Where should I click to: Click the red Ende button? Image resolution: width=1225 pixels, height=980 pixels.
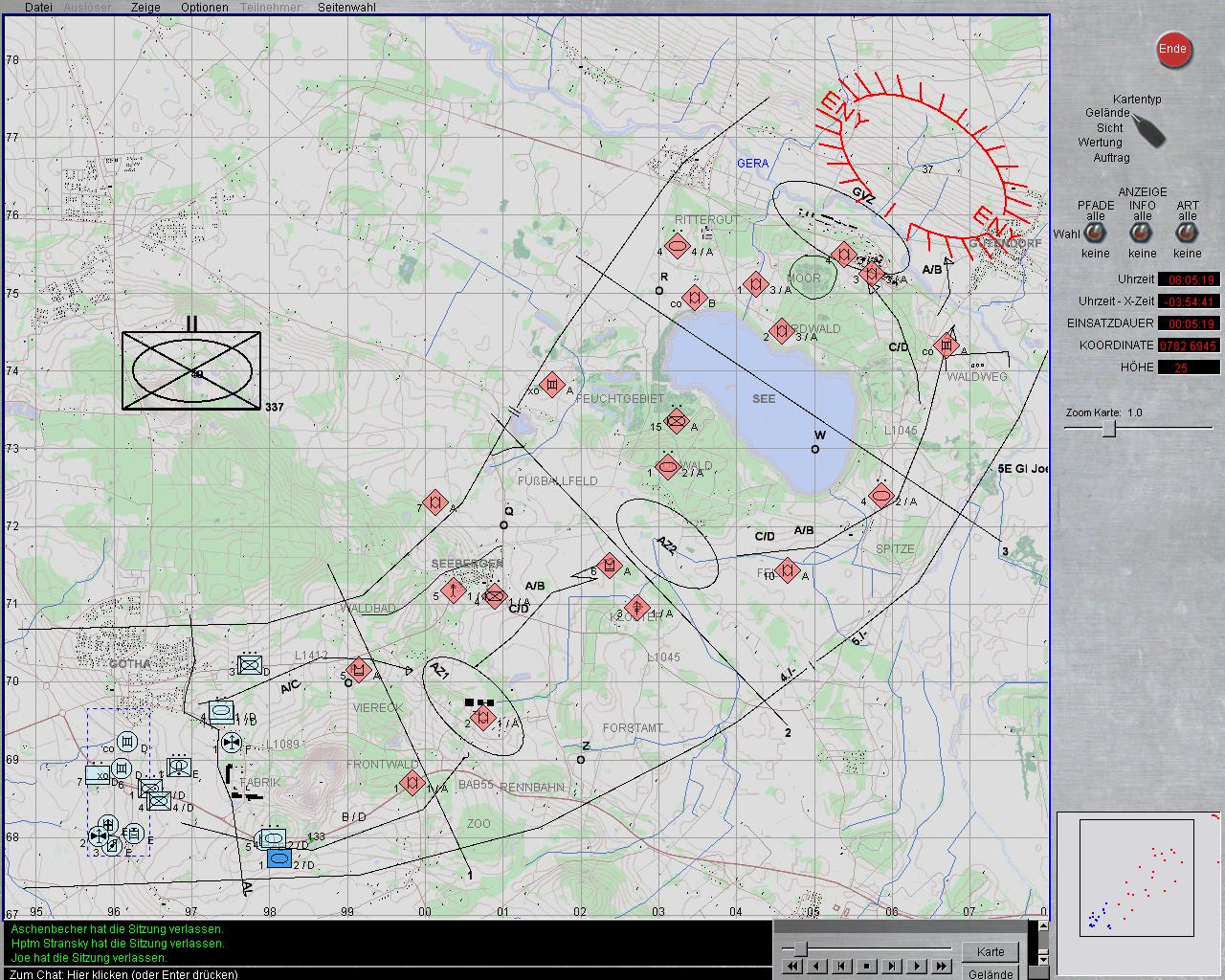click(x=1172, y=50)
